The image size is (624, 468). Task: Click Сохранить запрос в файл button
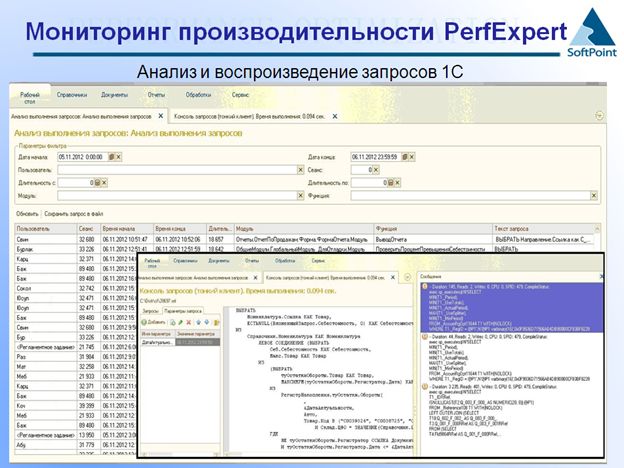click(74, 214)
